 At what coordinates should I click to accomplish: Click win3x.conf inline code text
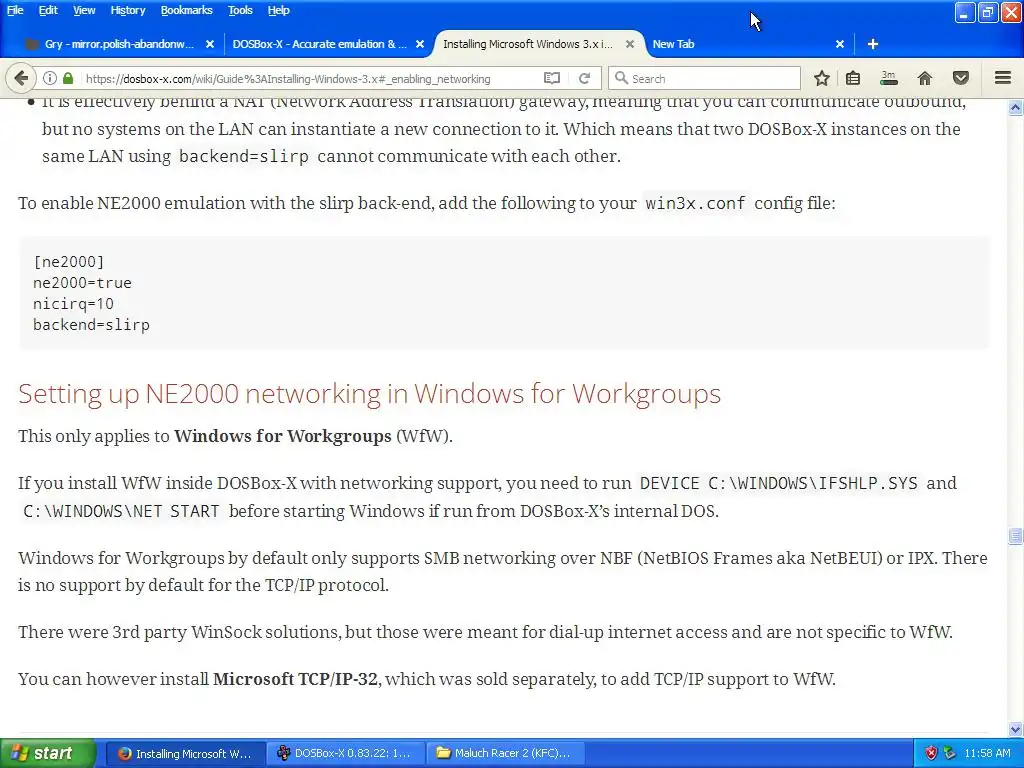coord(695,203)
